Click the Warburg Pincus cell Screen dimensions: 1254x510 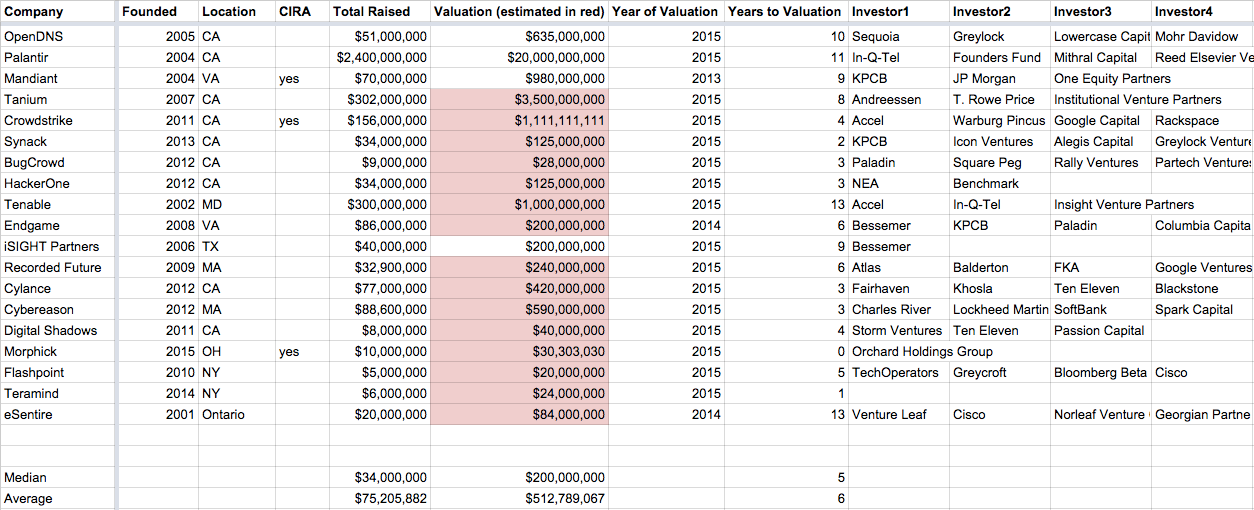1000,120
